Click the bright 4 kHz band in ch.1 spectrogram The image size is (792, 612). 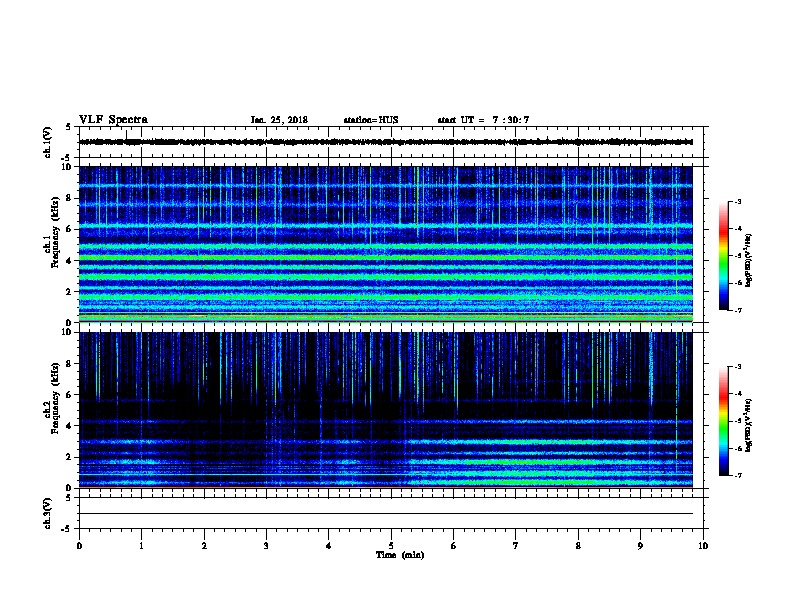click(x=386, y=258)
